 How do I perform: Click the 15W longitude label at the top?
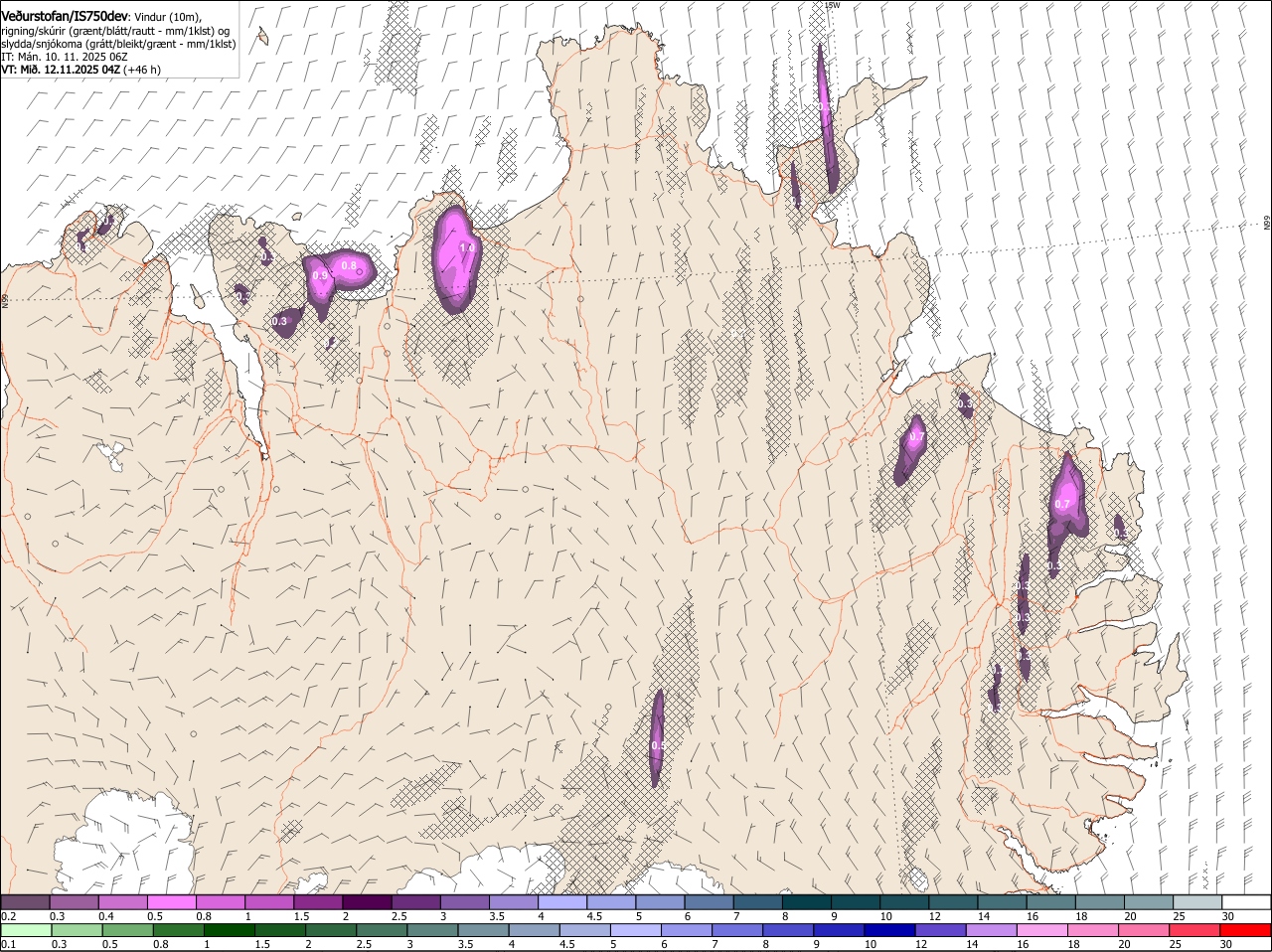pyautogui.click(x=833, y=5)
